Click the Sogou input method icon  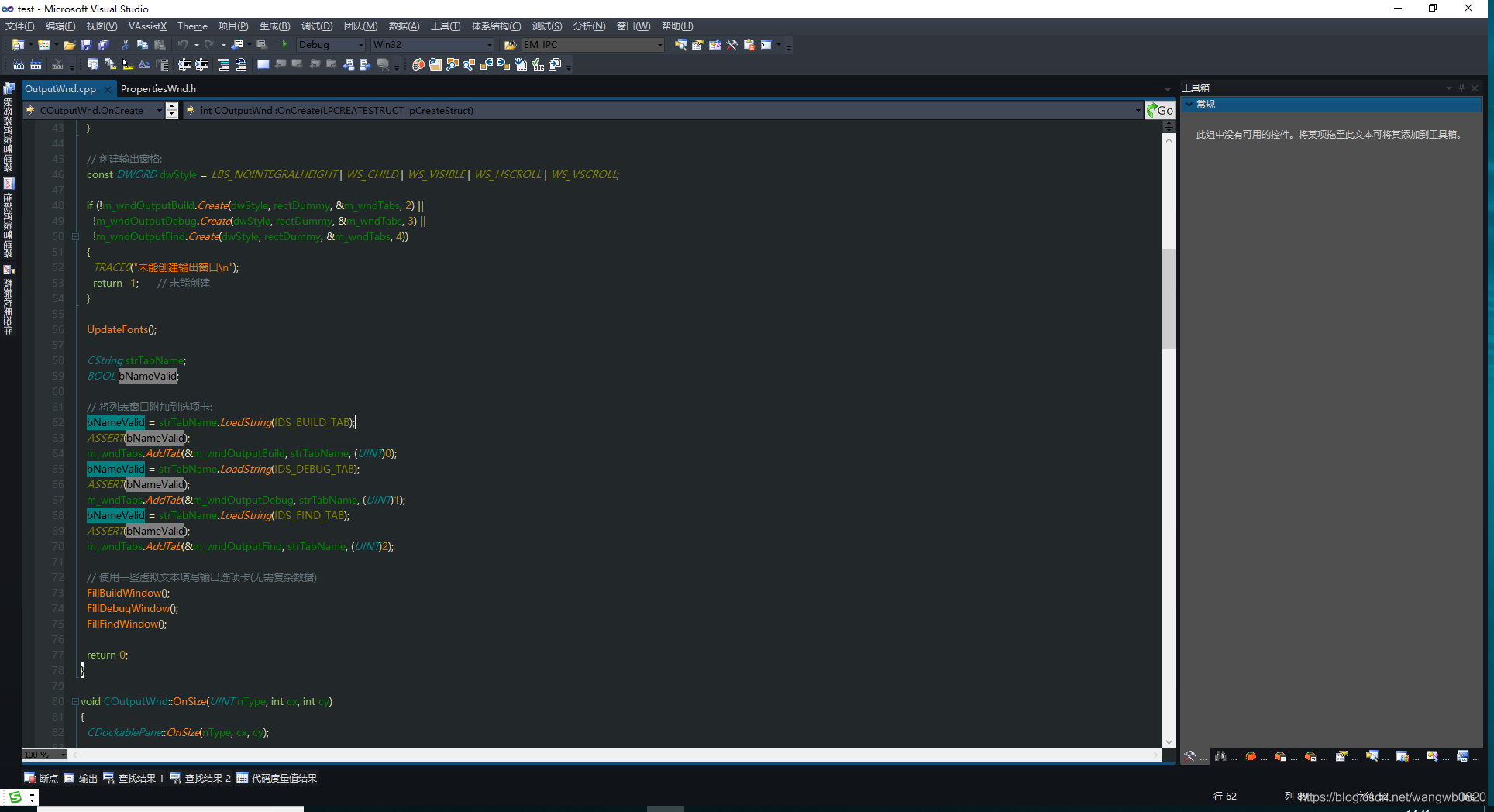(x=15, y=797)
